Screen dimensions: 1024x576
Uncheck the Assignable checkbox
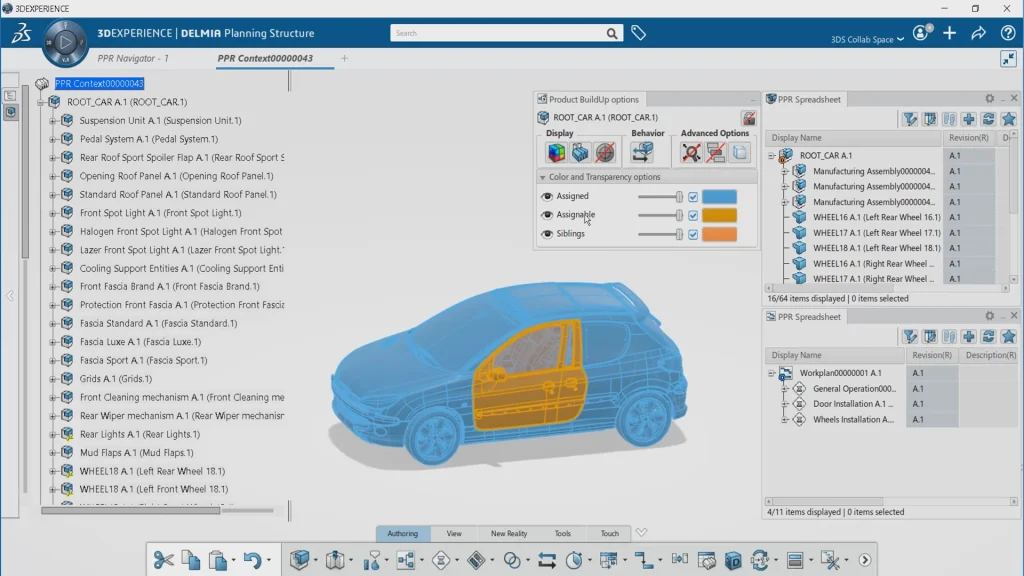click(693, 215)
